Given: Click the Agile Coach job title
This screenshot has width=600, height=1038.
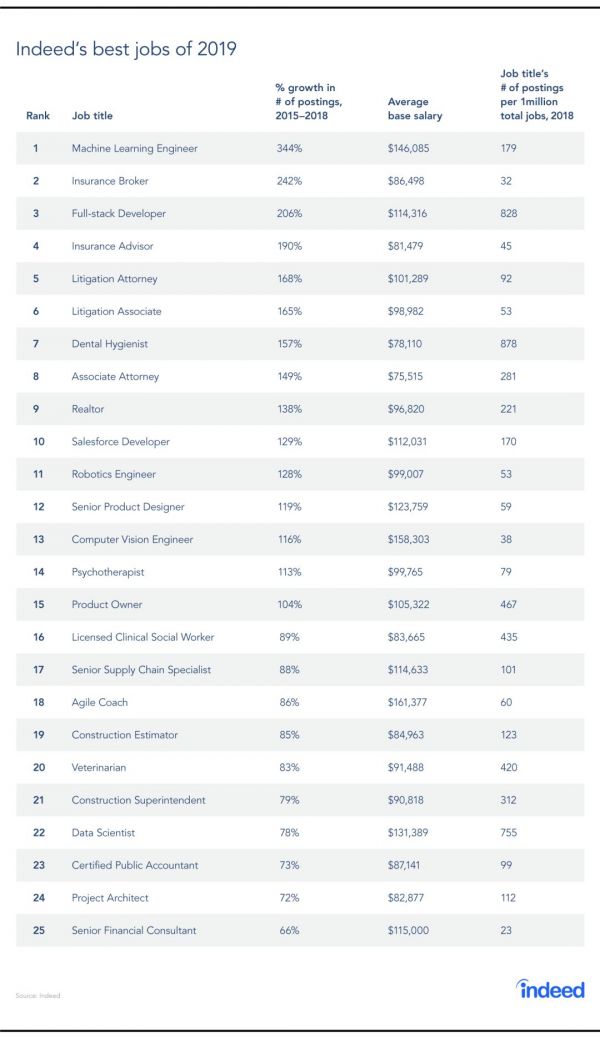Looking at the screenshot, I should tap(100, 702).
